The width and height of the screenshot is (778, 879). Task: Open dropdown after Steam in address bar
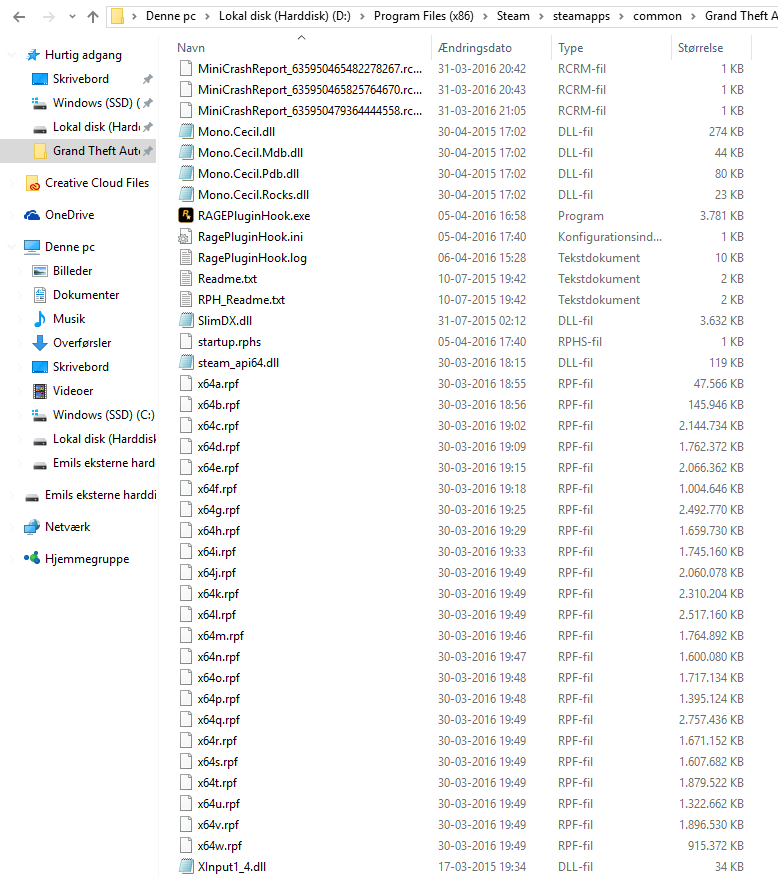(541, 16)
